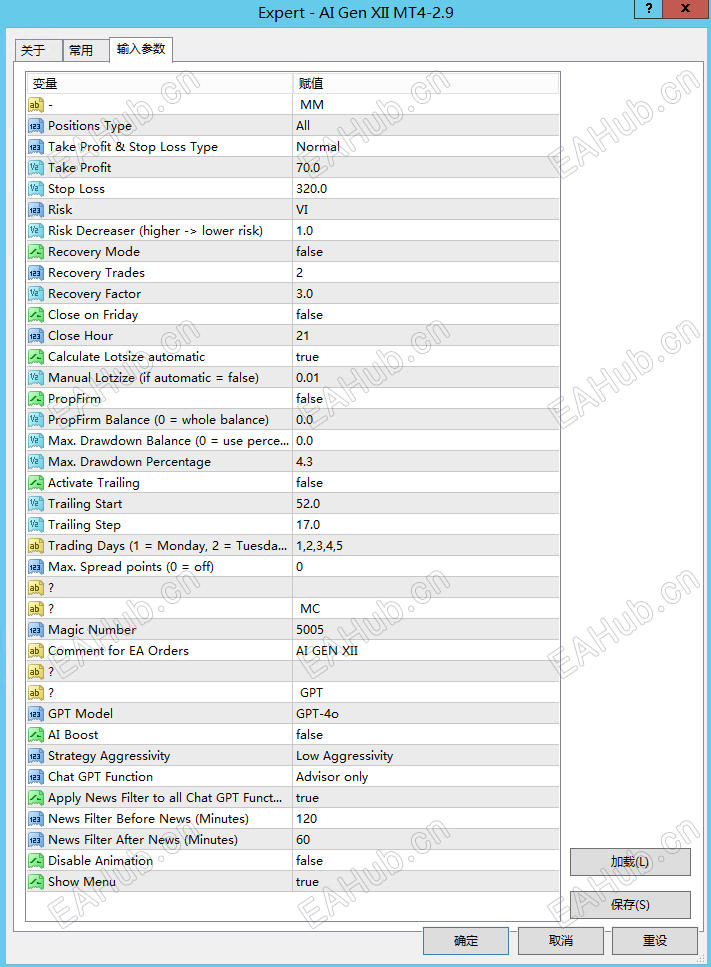Click the 保存(S) button
This screenshot has height=967, width=711.
pos(630,905)
